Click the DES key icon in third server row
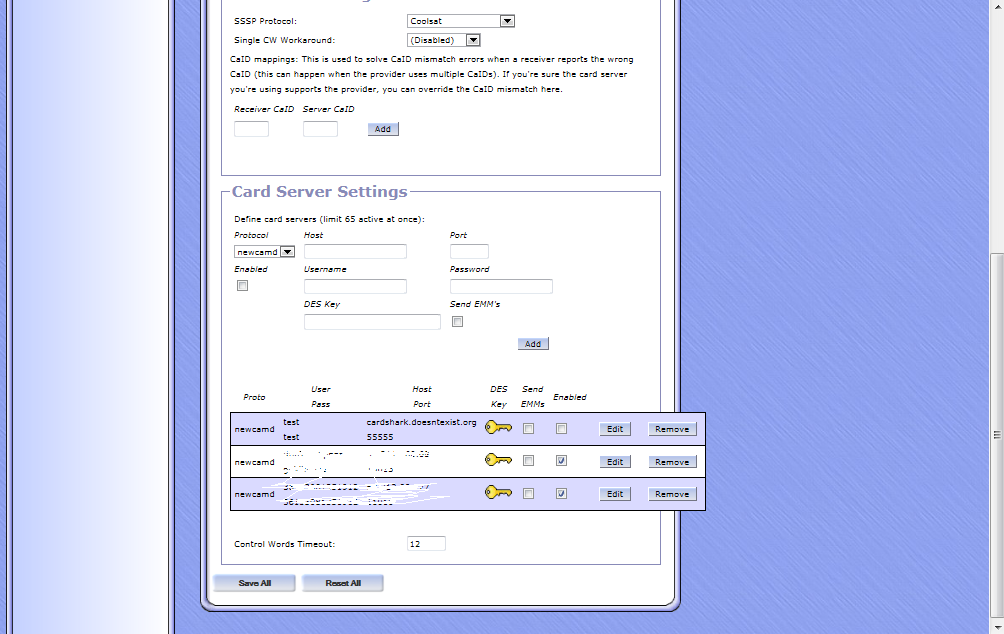The width and height of the screenshot is (1004, 634). point(498,493)
